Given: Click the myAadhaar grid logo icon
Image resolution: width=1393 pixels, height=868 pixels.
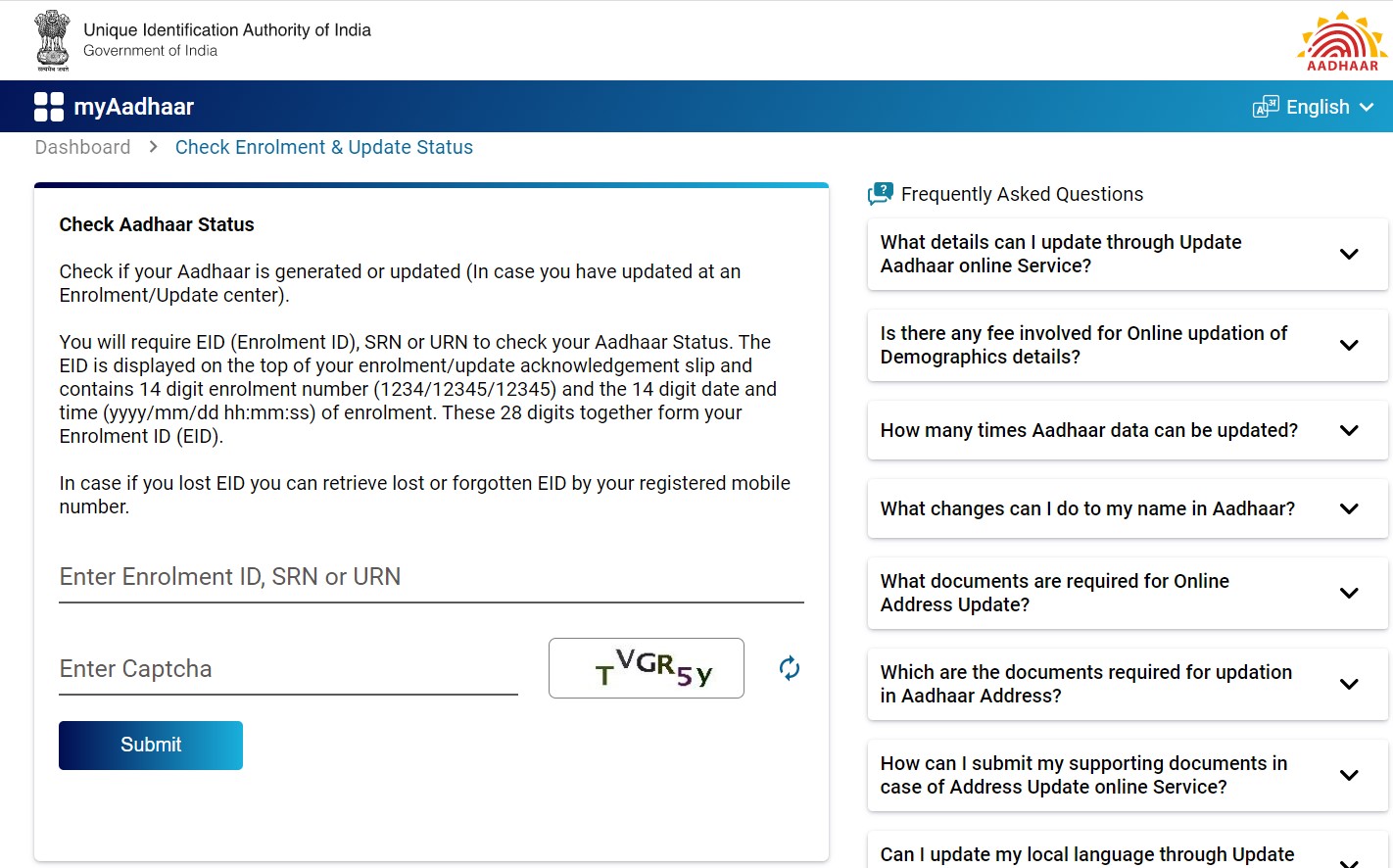Looking at the screenshot, I should point(49,107).
